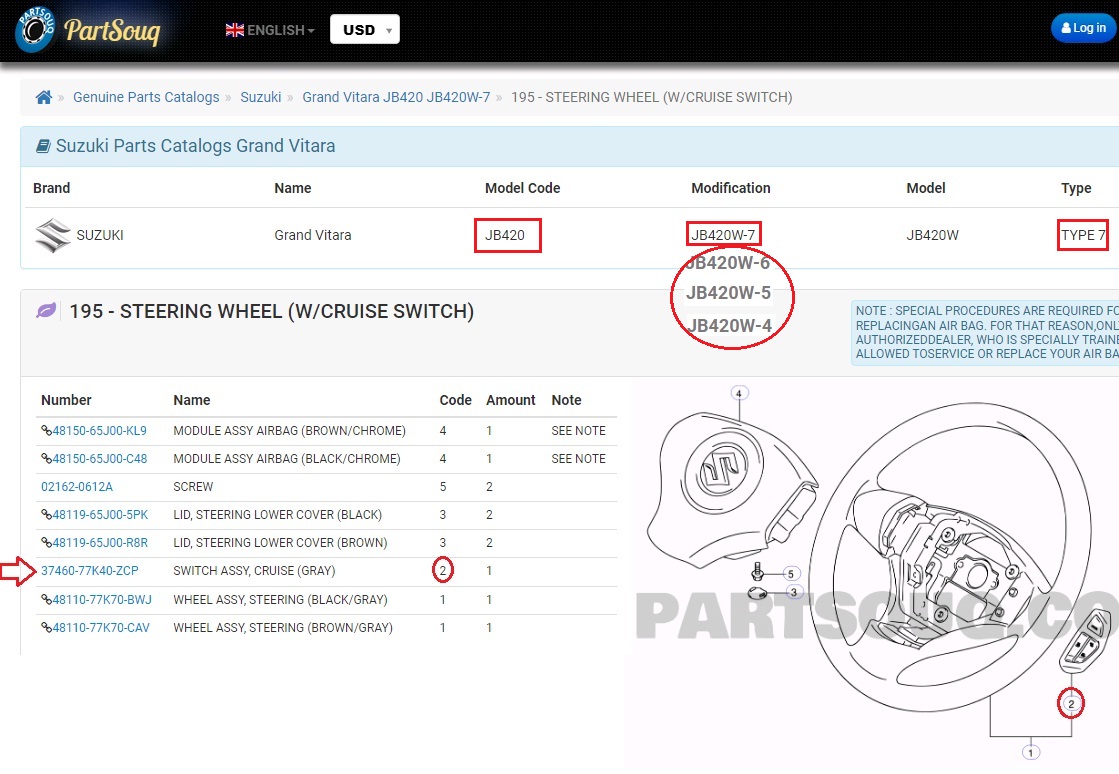Click the Grand Vitara name cell
The height and width of the screenshot is (774, 1119).
[313, 235]
